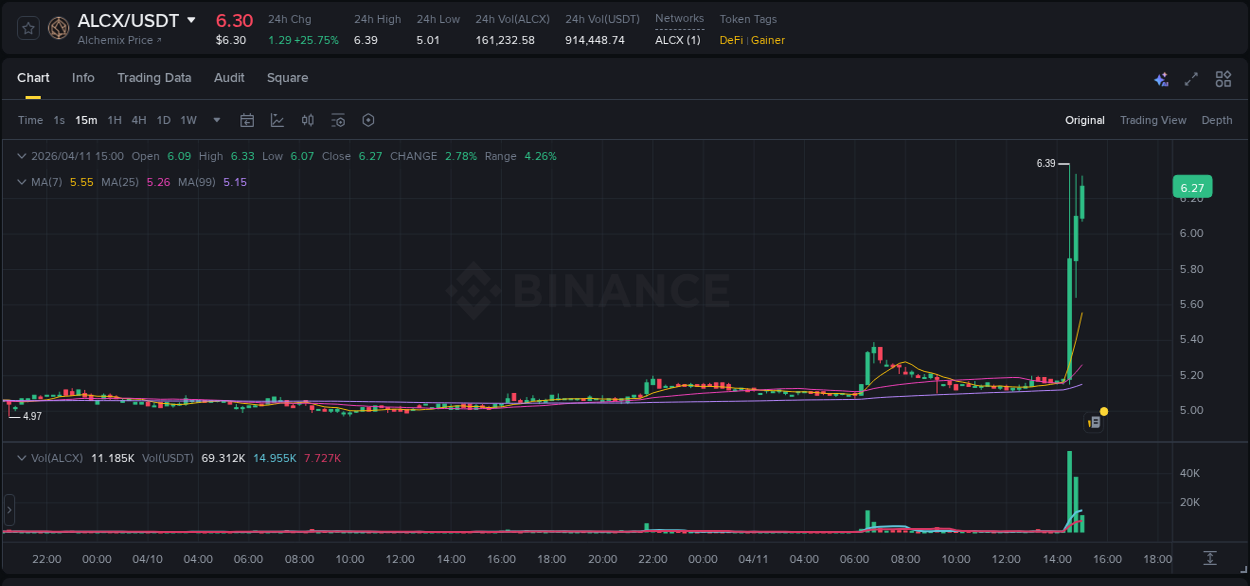Open the Square tab

287,78
